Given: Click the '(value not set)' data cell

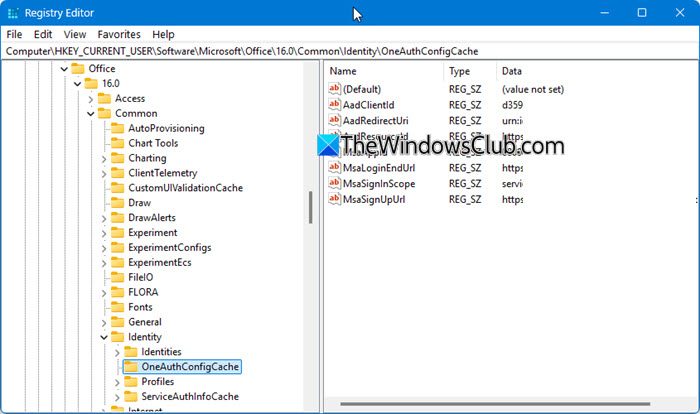Looking at the screenshot, I should 533,89.
